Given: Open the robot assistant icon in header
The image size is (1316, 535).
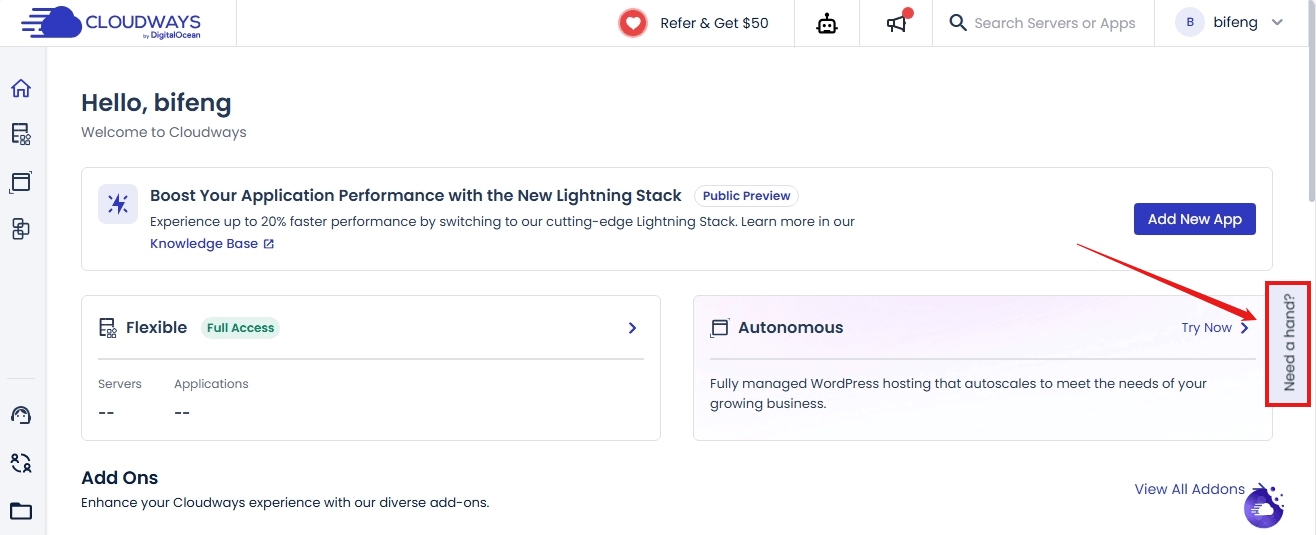Looking at the screenshot, I should coord(827,23).
